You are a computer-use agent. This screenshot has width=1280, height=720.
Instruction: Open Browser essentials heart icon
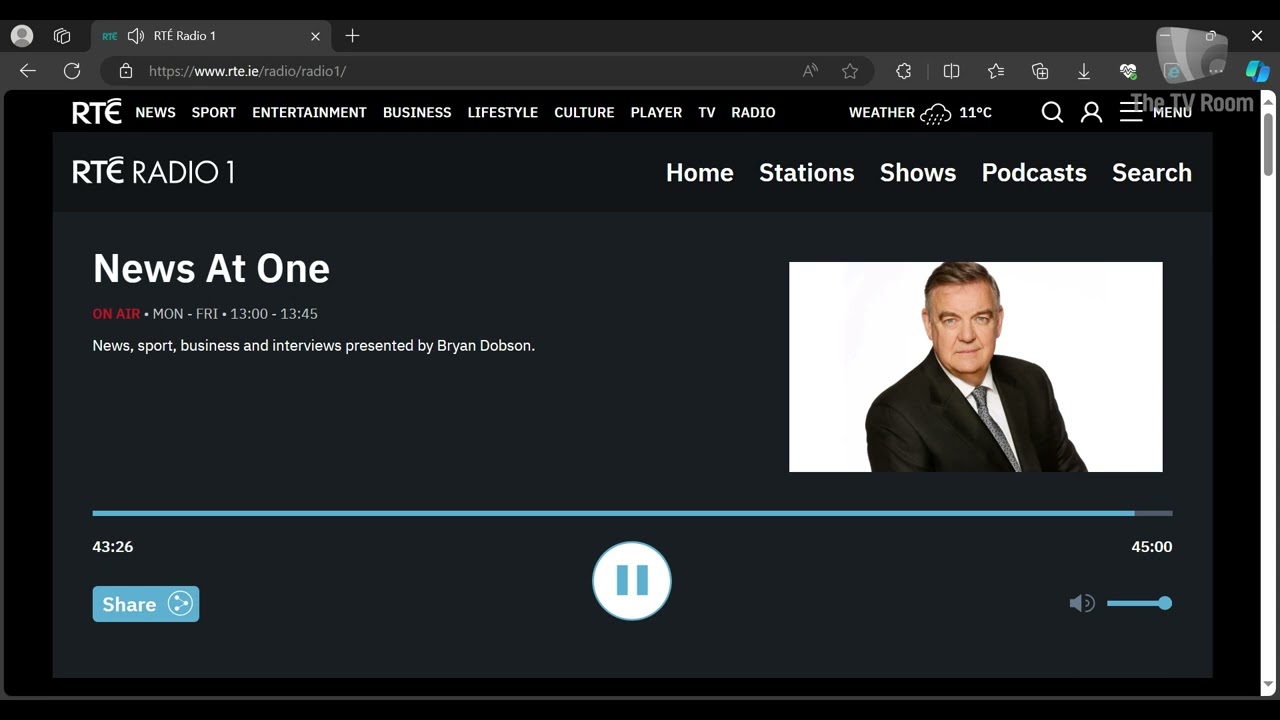coord(1128,71)
